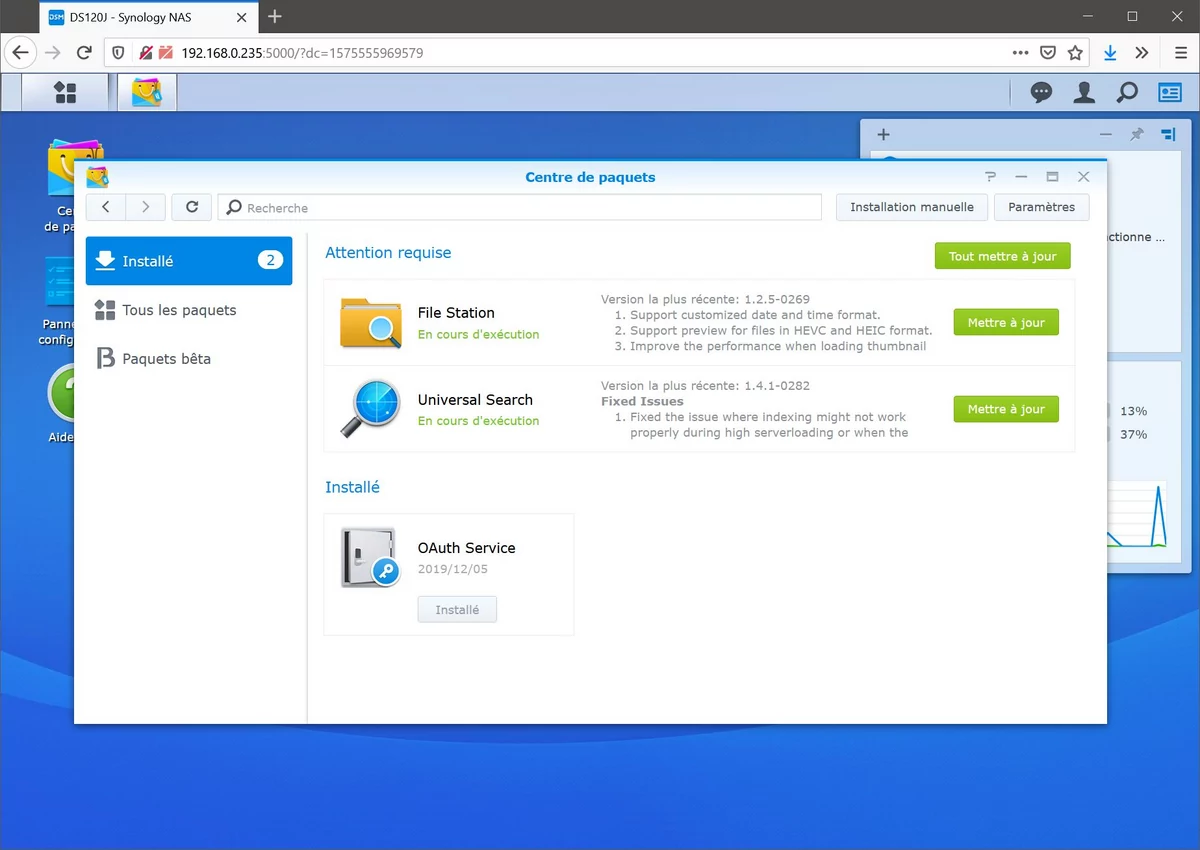
Task: Click the Universal Search magnifier icon
Action: 370,408
